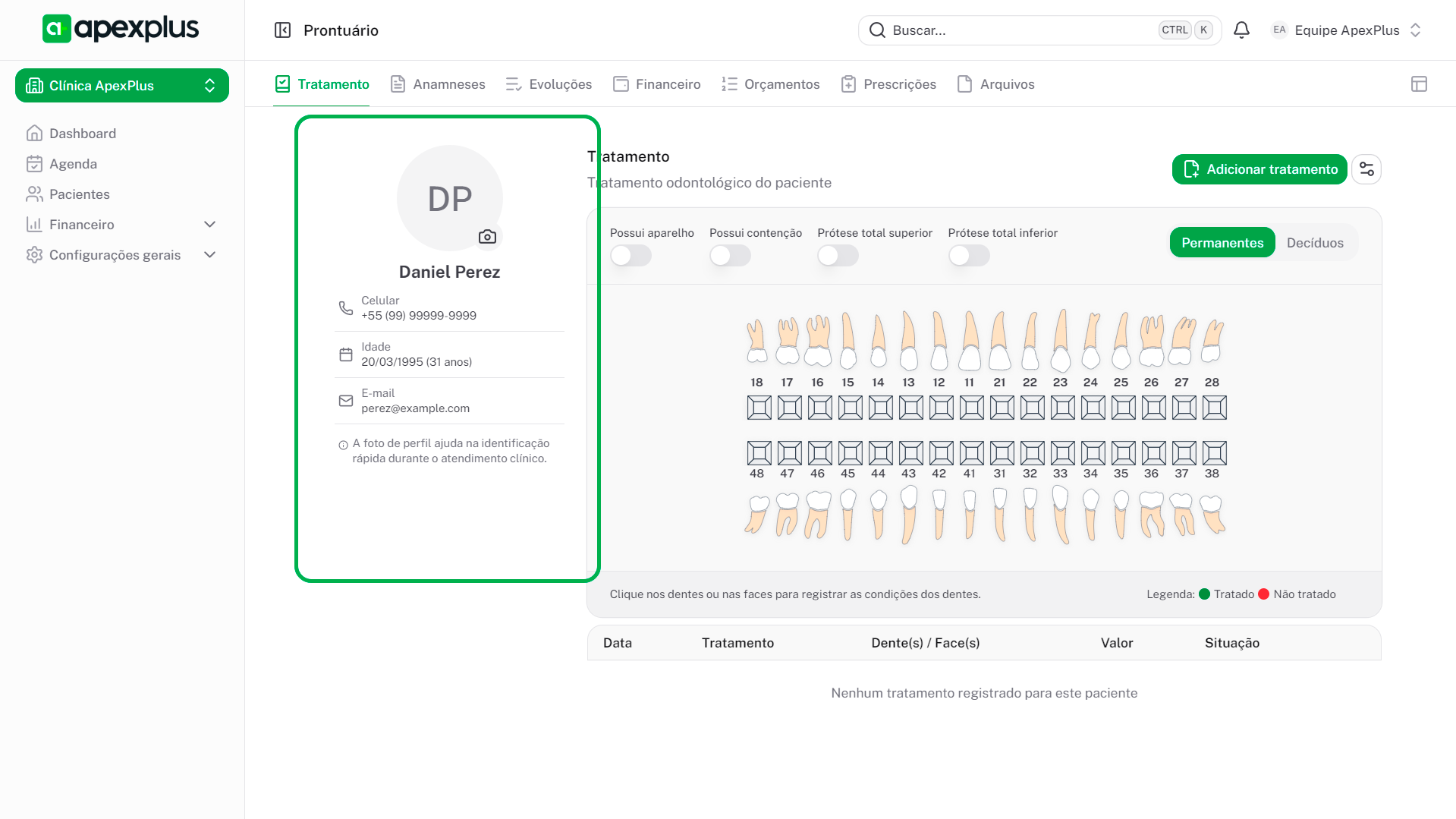Toggle Possui contenção on
1456x819 pixels.
pyautogui.click(x=730, y=256)
